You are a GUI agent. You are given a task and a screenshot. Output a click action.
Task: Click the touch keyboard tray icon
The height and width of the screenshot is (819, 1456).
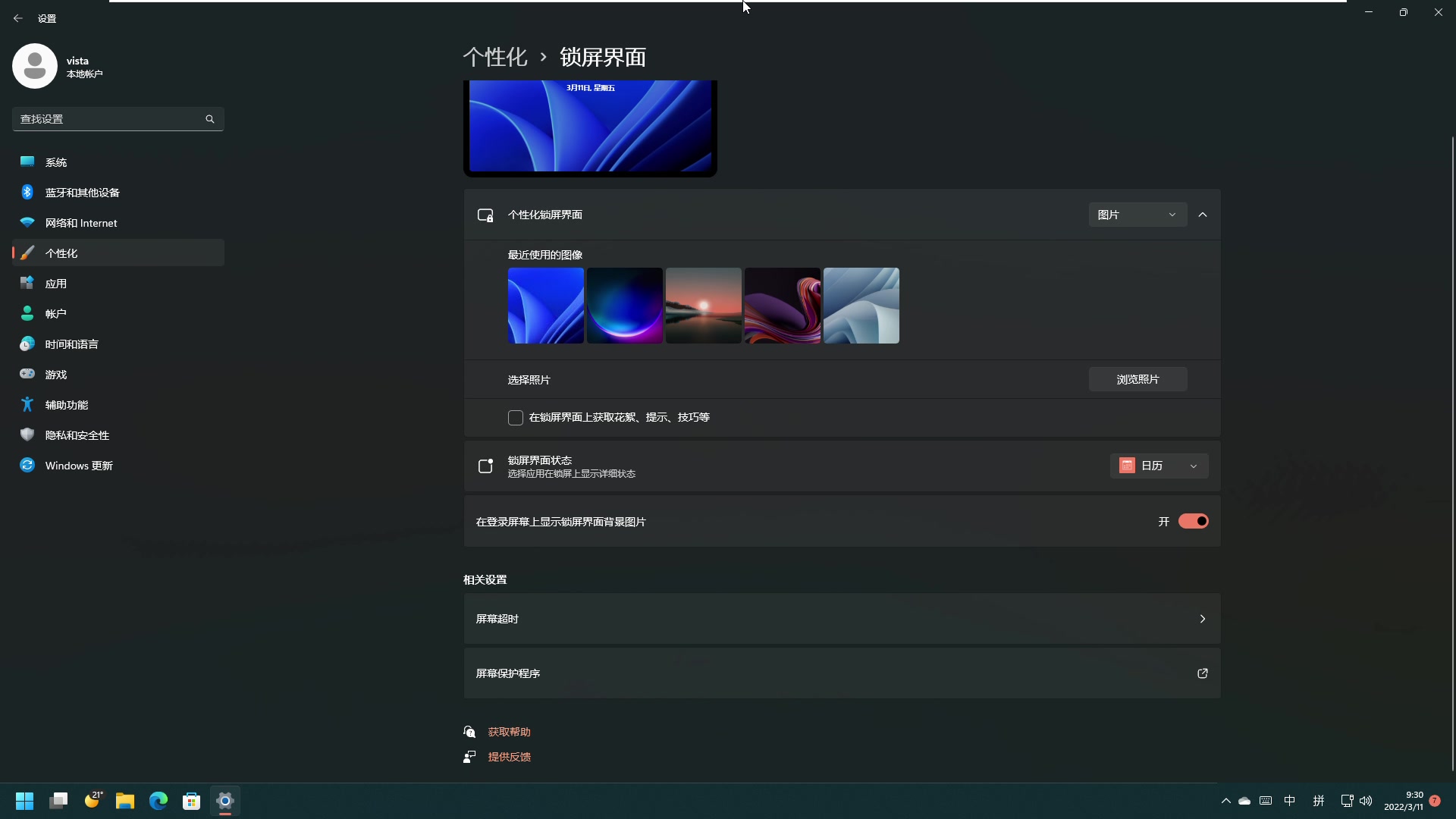1266,801
